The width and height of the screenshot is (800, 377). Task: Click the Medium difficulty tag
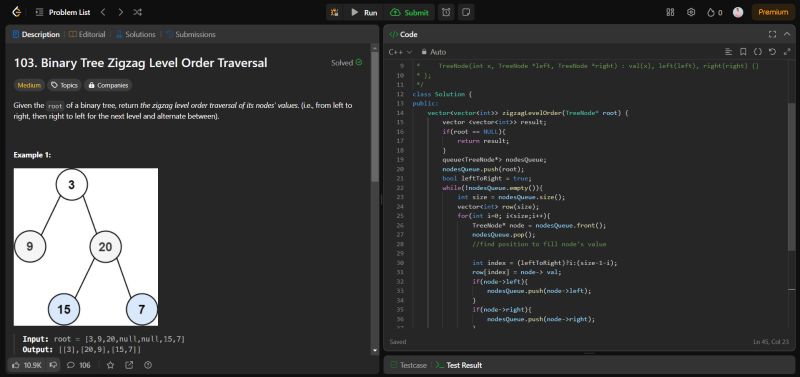29,85
